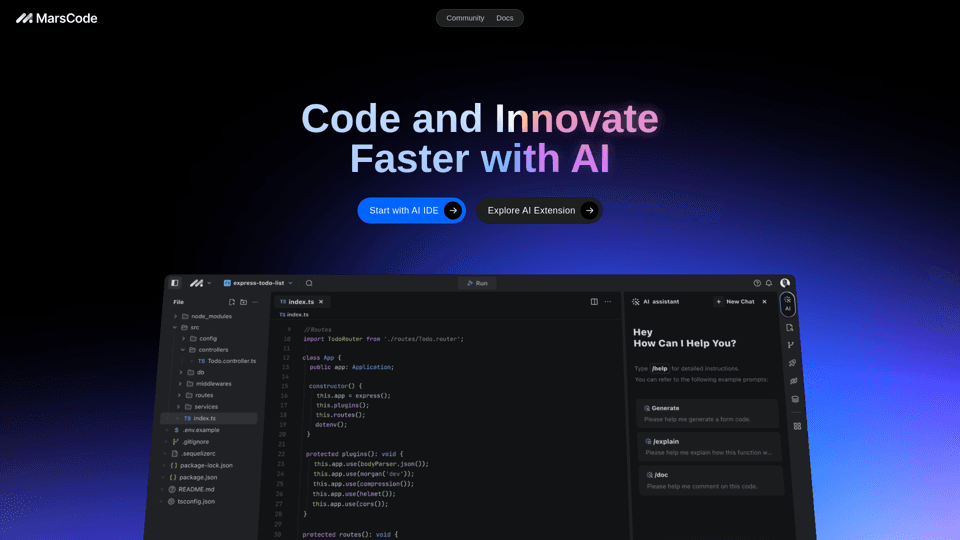
Task: Select the .sequelizerc file
Action: [x=193, y=454]
